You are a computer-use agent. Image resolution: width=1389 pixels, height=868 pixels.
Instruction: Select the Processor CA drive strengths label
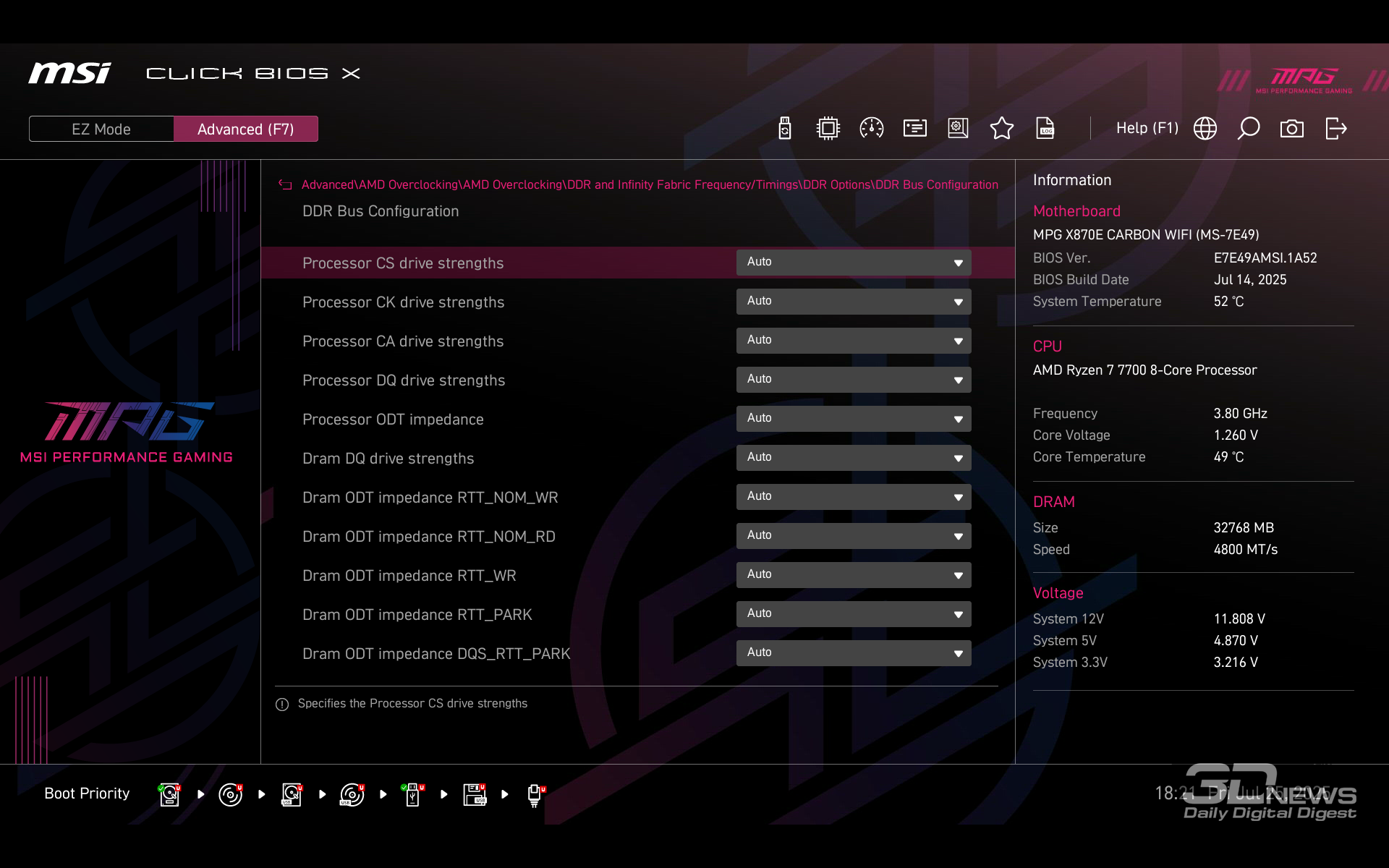(x=403, y=341)
